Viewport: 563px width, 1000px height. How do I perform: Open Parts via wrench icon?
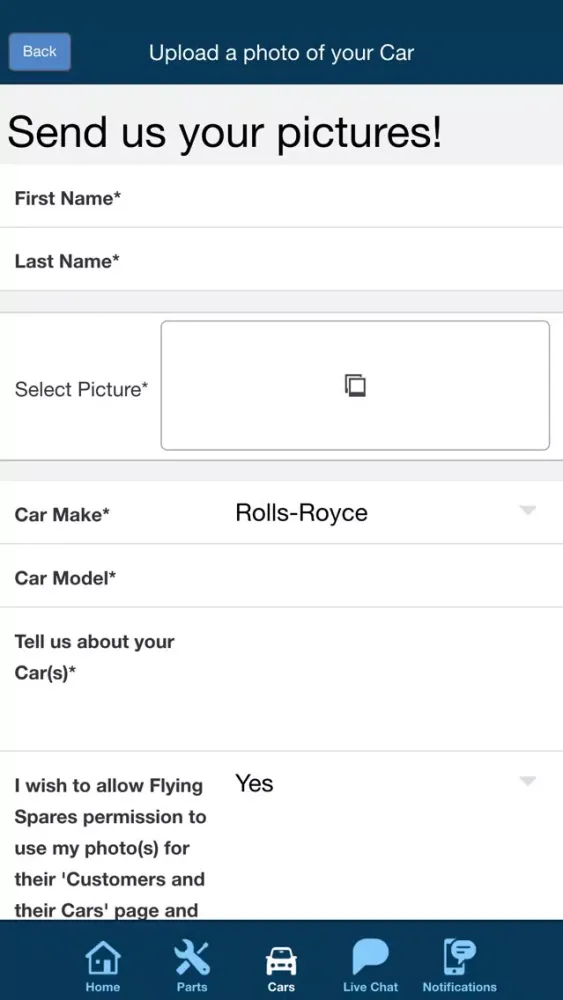192,957
